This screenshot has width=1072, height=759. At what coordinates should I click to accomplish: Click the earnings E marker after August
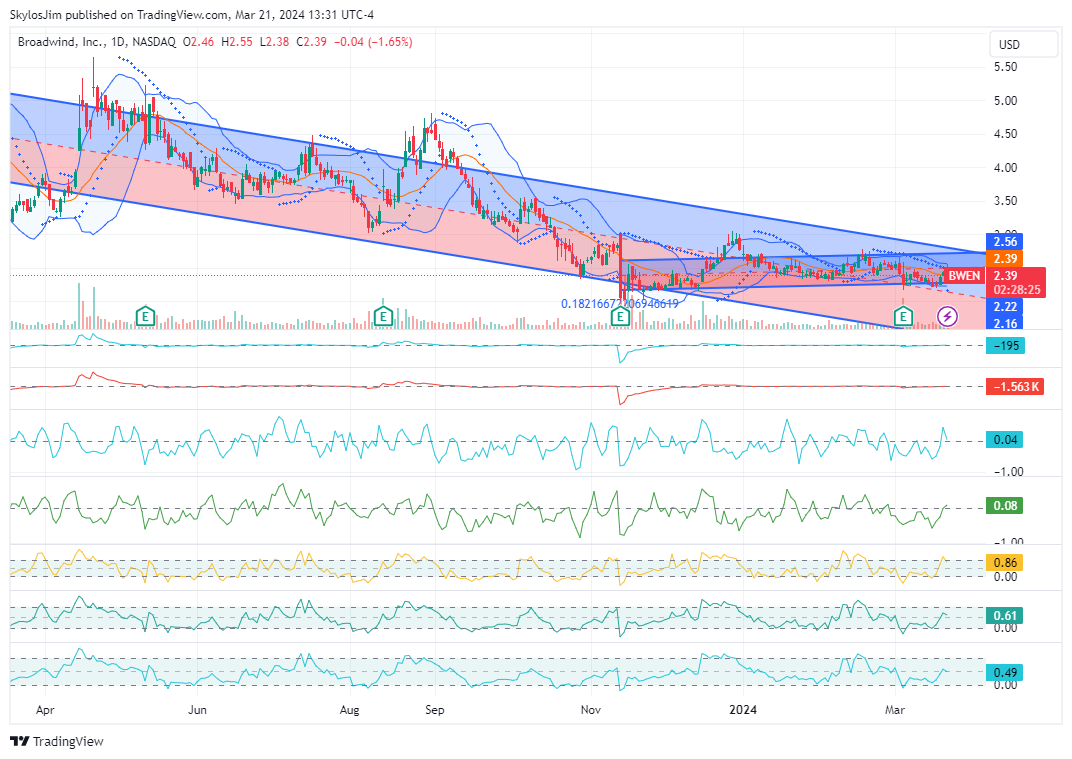coord(383,317)
